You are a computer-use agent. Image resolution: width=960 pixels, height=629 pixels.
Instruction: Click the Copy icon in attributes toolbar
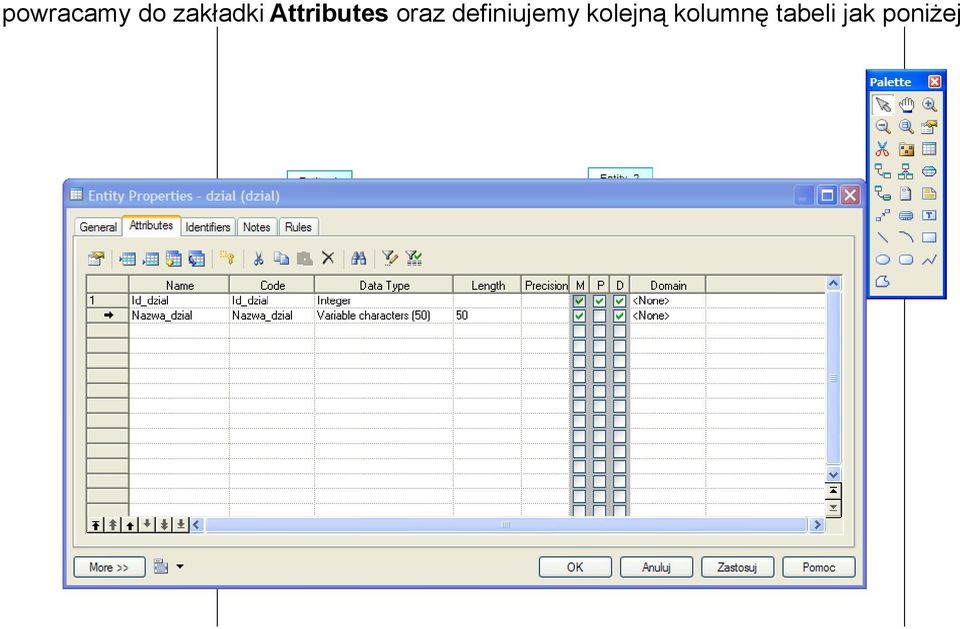[x=282, y=258]
